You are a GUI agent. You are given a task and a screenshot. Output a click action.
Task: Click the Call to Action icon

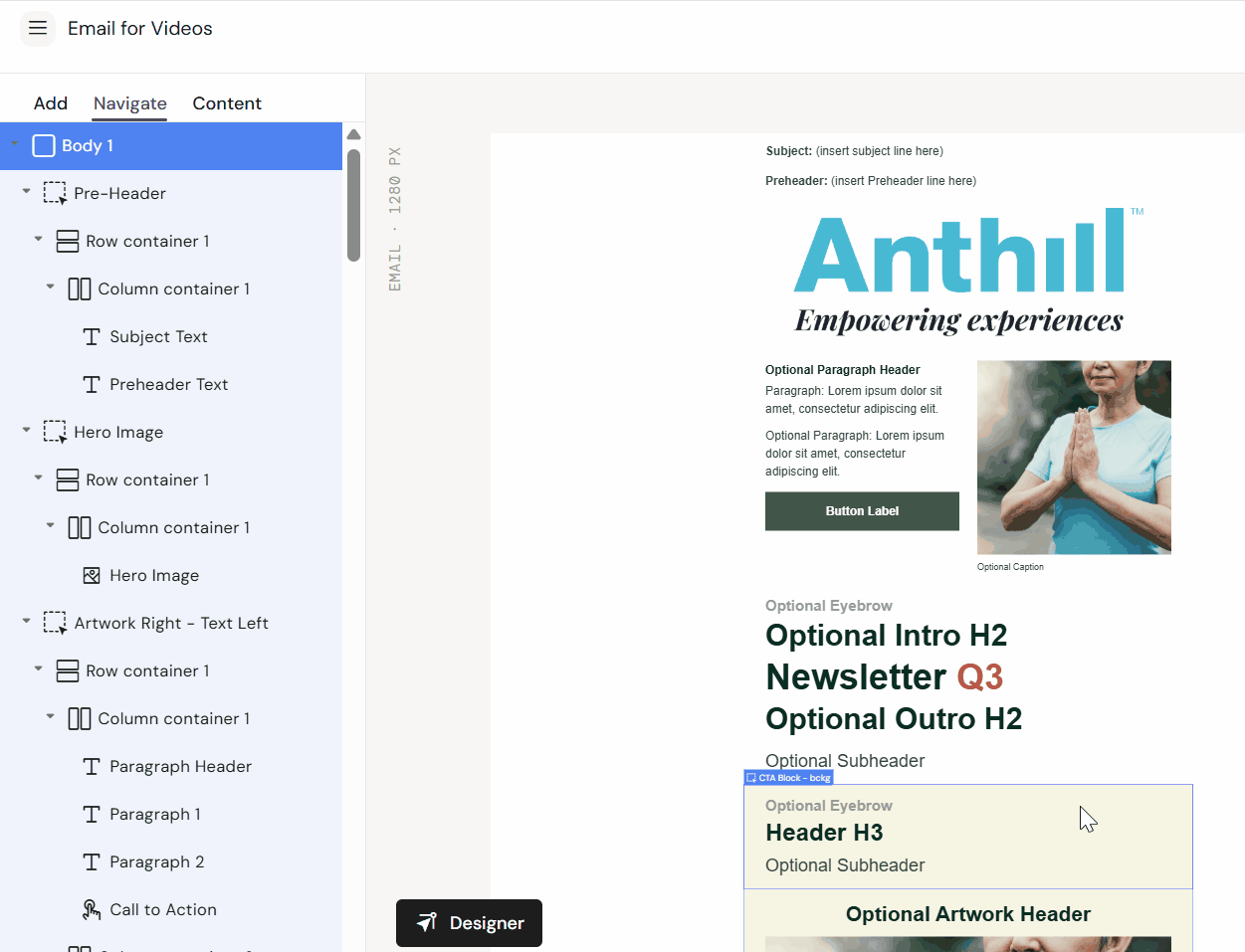pos(92,910)
